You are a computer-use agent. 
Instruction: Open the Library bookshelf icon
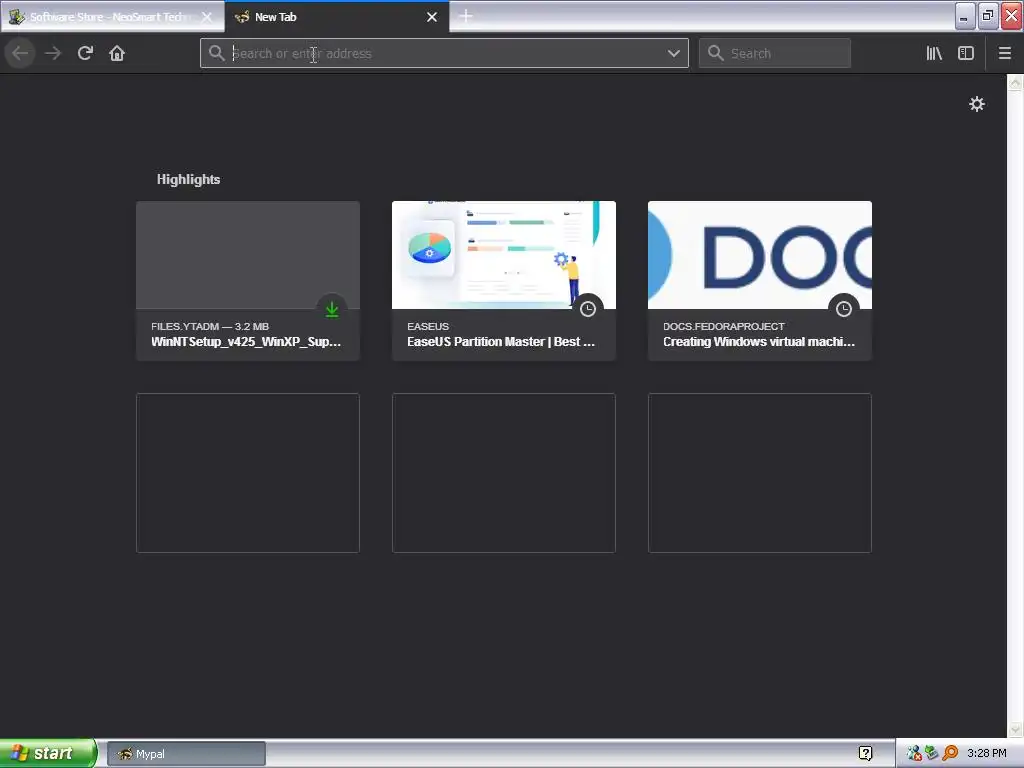click(x=934, y=53)
